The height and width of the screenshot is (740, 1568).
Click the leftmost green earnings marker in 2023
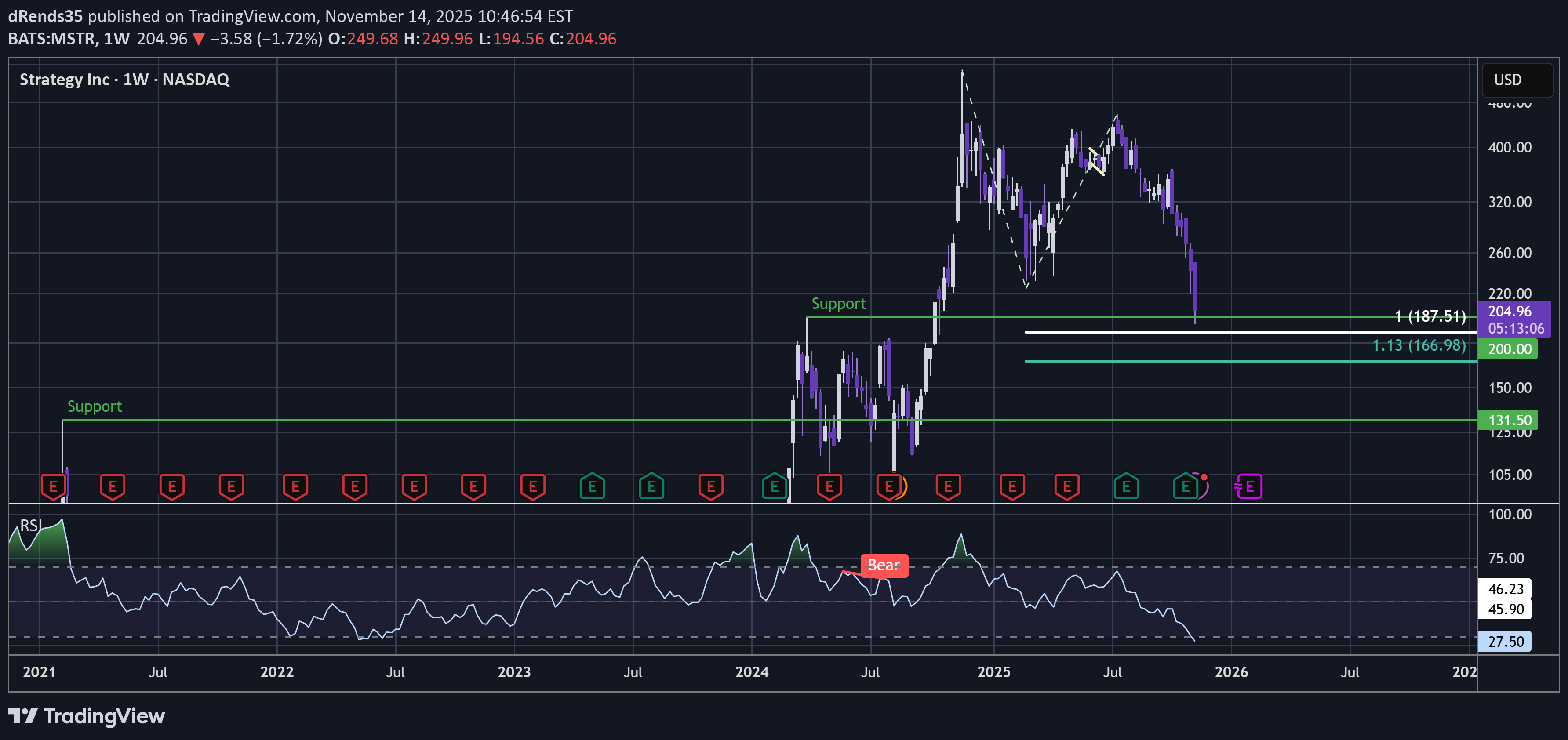592,486
